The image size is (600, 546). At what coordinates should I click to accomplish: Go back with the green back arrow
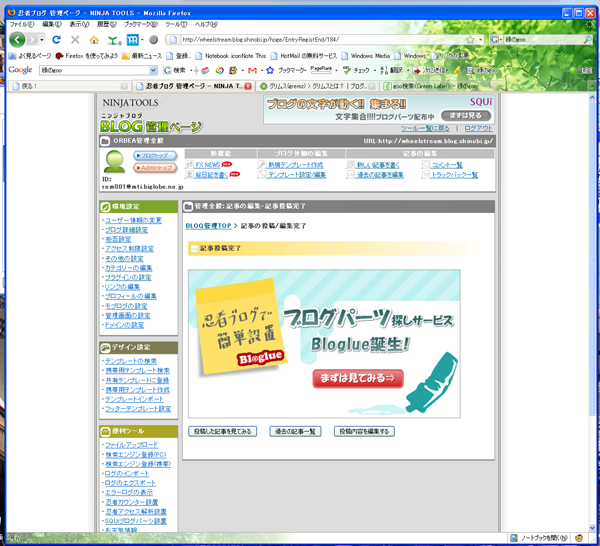17,39
